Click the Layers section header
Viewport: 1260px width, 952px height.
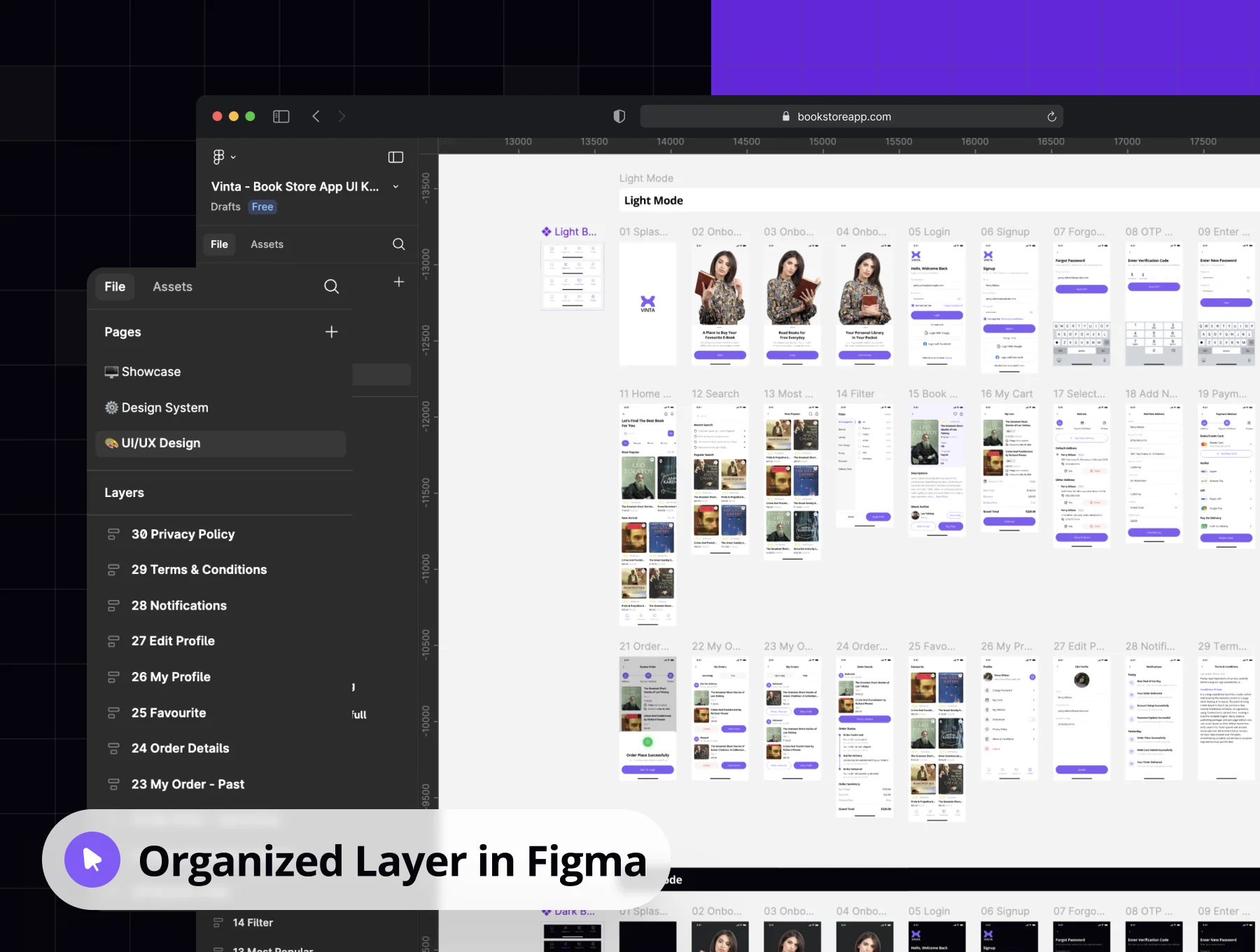[124, 493]
